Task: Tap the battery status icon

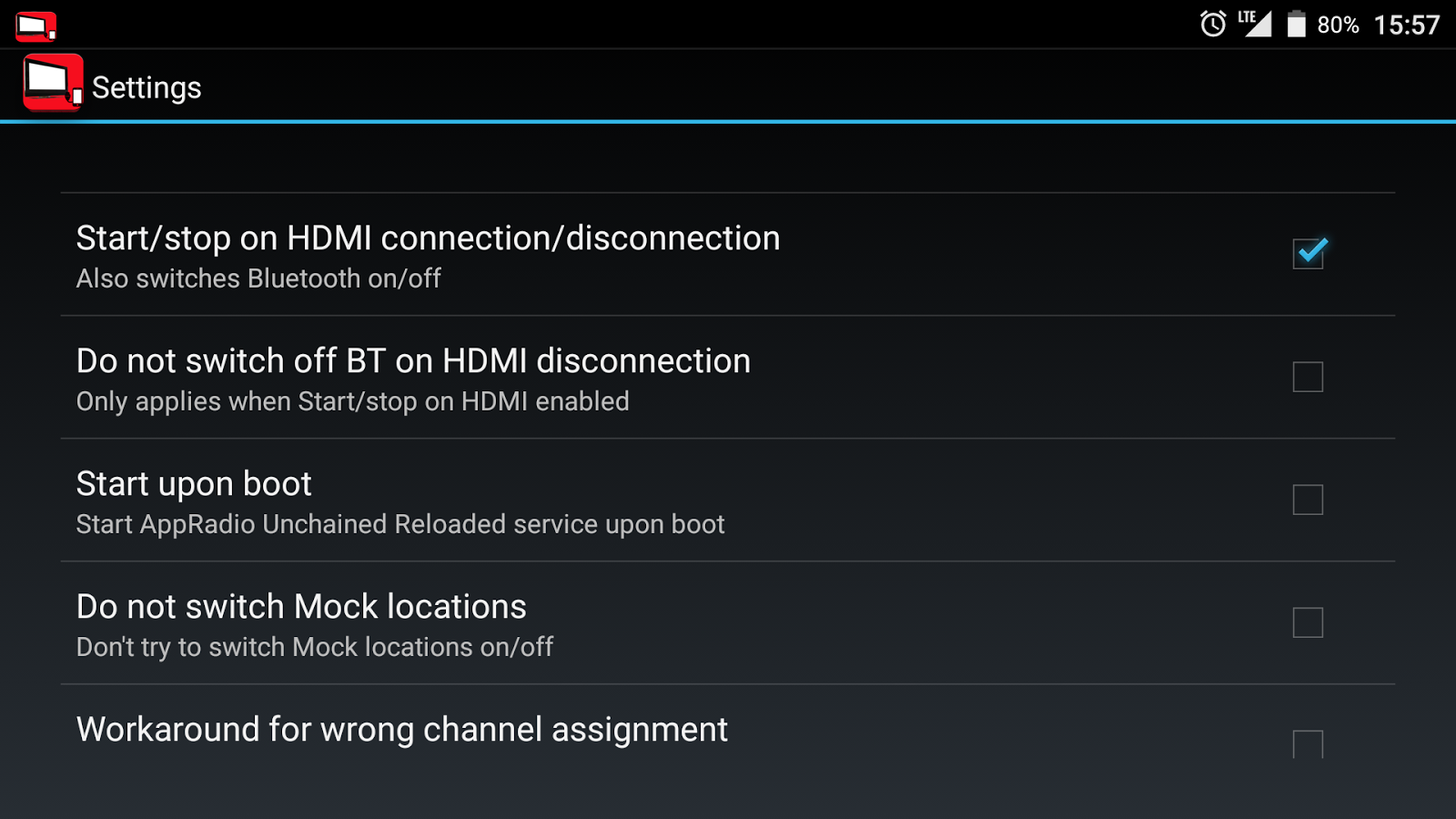Action: [1296, 25]
